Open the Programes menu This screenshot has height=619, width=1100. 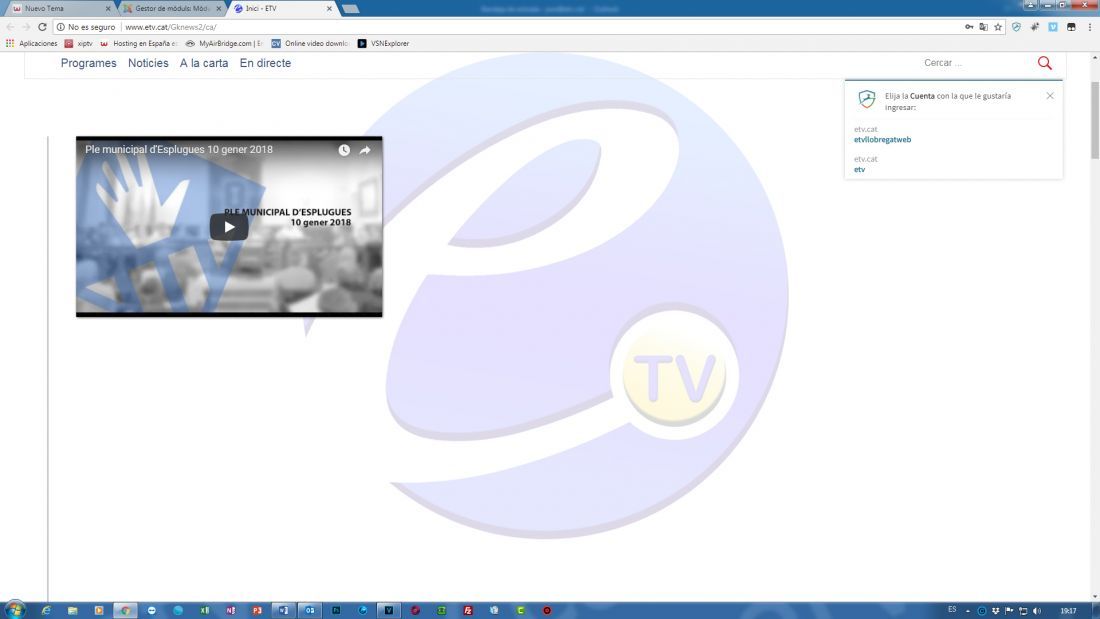click(88, 63)
